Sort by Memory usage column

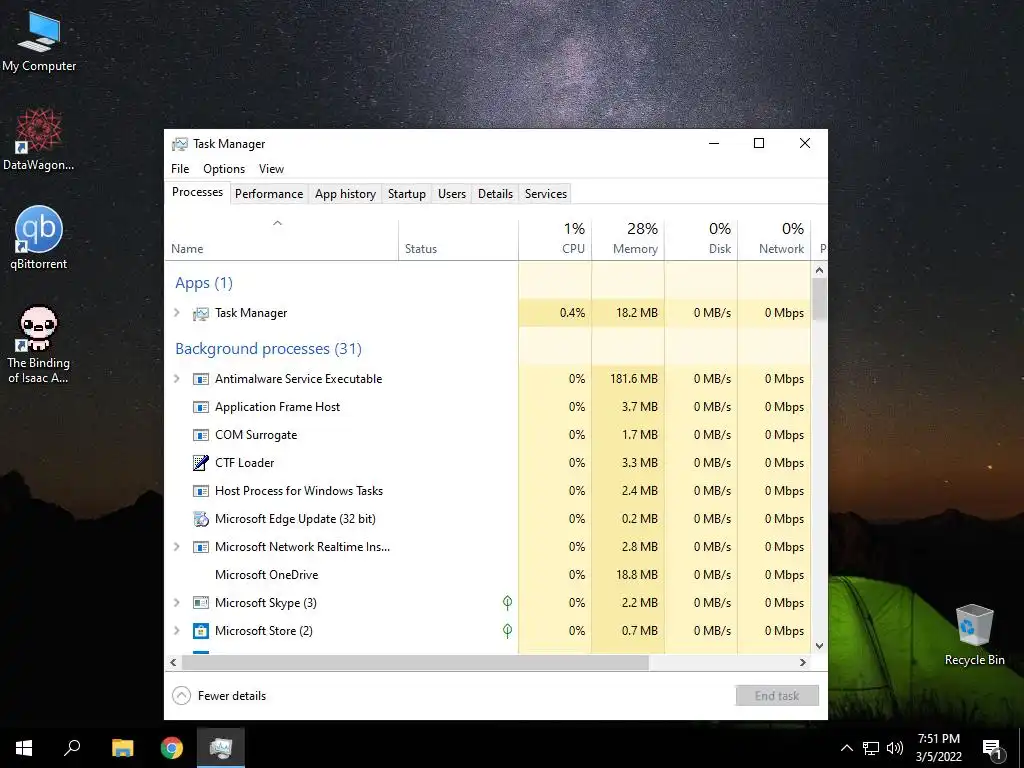coord(628,240)
